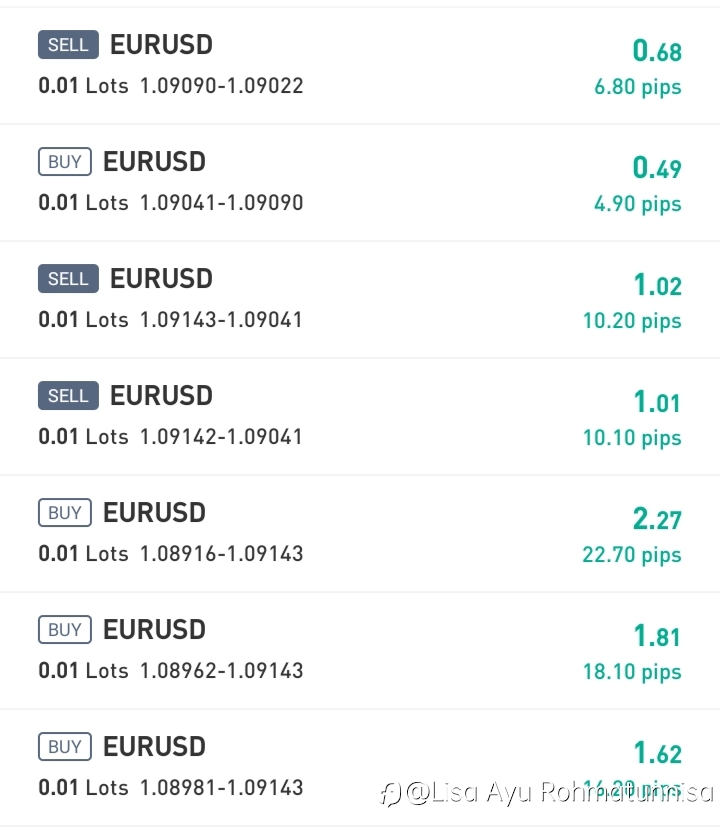
Task: Click the 1.81 profit amount
Action: click(657, 636)
